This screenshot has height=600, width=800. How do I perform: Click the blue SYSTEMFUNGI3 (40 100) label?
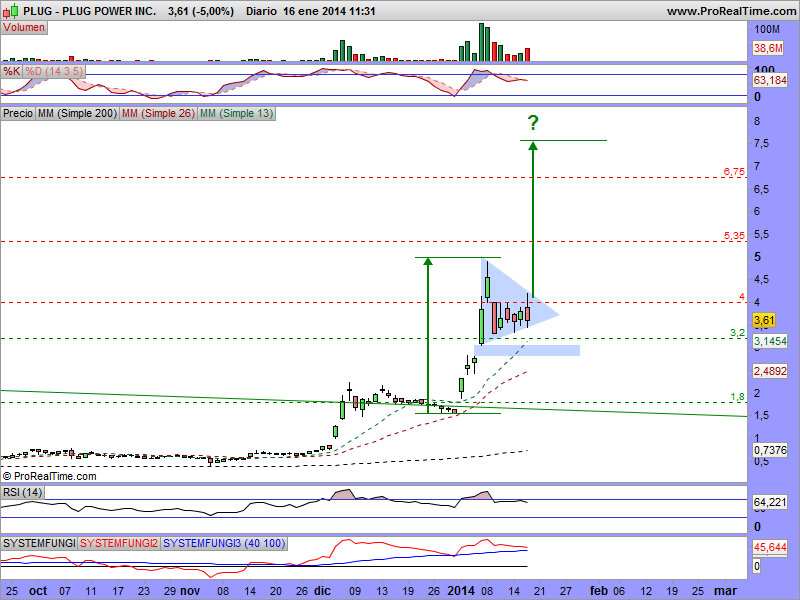coord(224,543)
